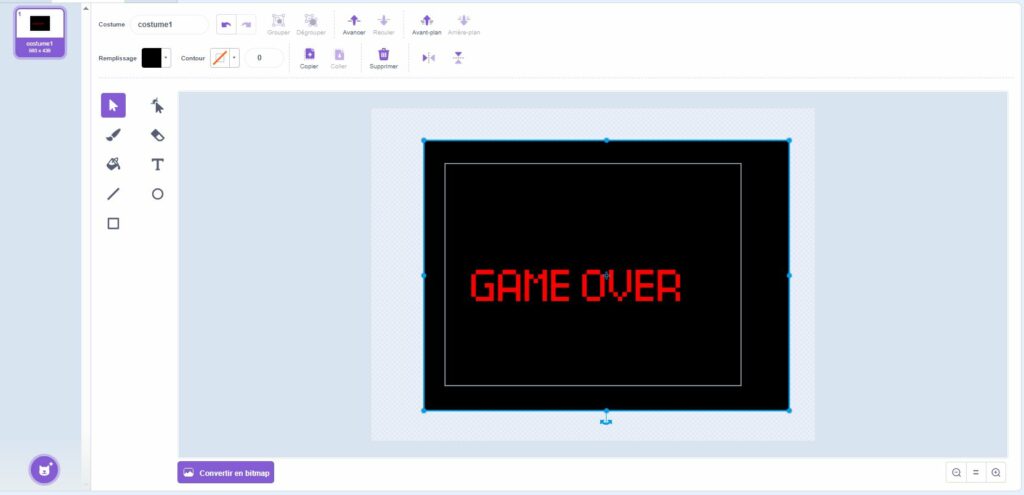Click the Avancer toolbar button

point(354,21)
